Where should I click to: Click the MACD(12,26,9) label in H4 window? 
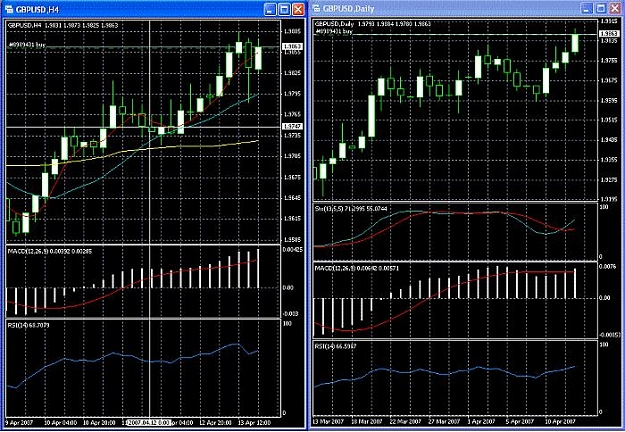coord(49,251)
